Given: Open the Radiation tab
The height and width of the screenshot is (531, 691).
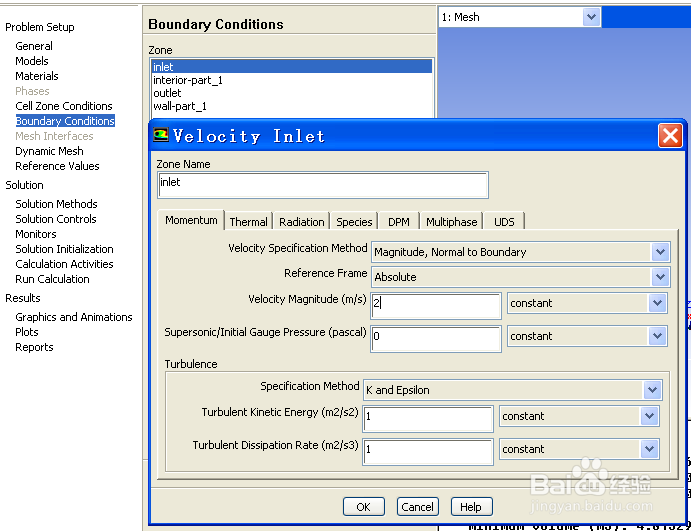Looking at the screenshot, I should pos(301,222).
